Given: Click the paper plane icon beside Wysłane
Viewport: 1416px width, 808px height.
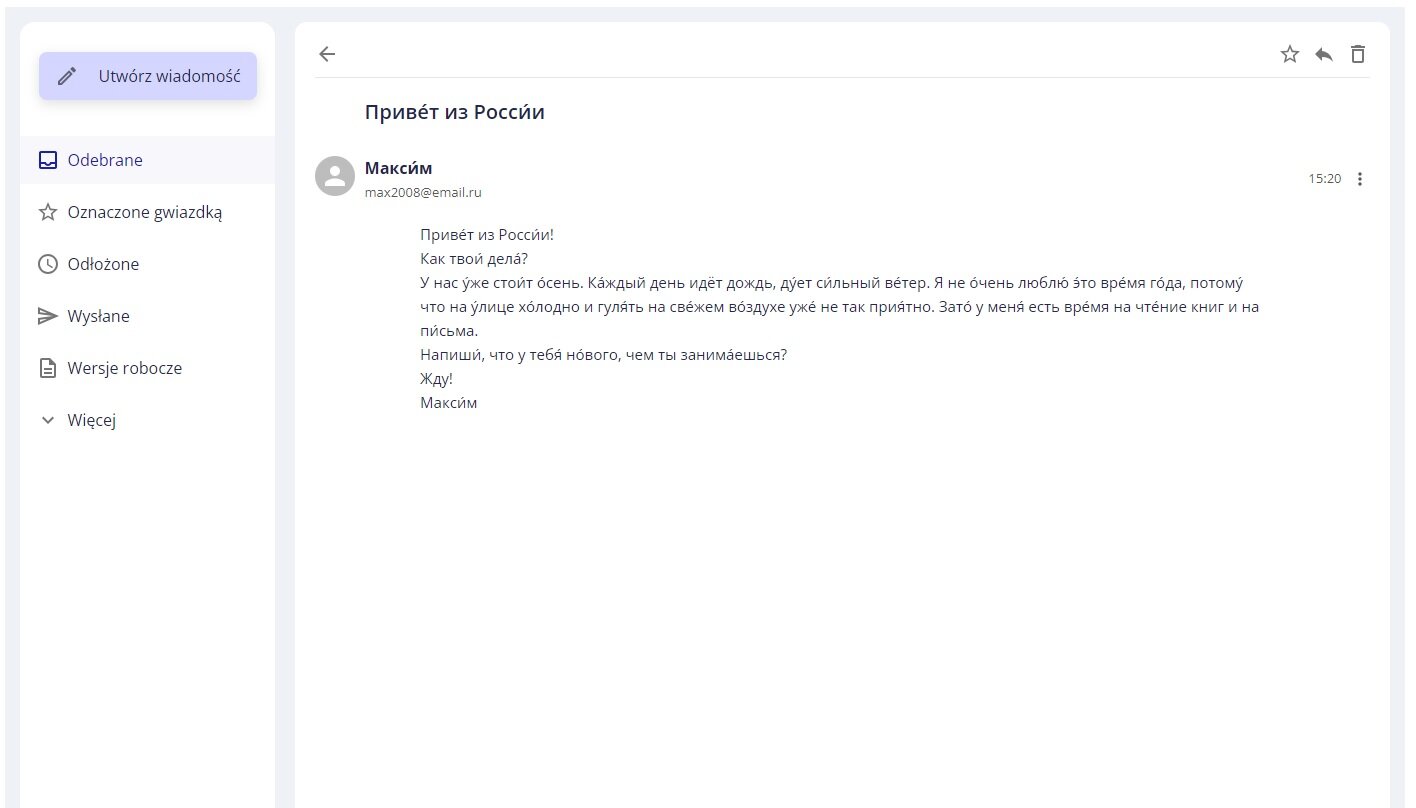Looking at the screenshot, I should click(x=48, y=316).
